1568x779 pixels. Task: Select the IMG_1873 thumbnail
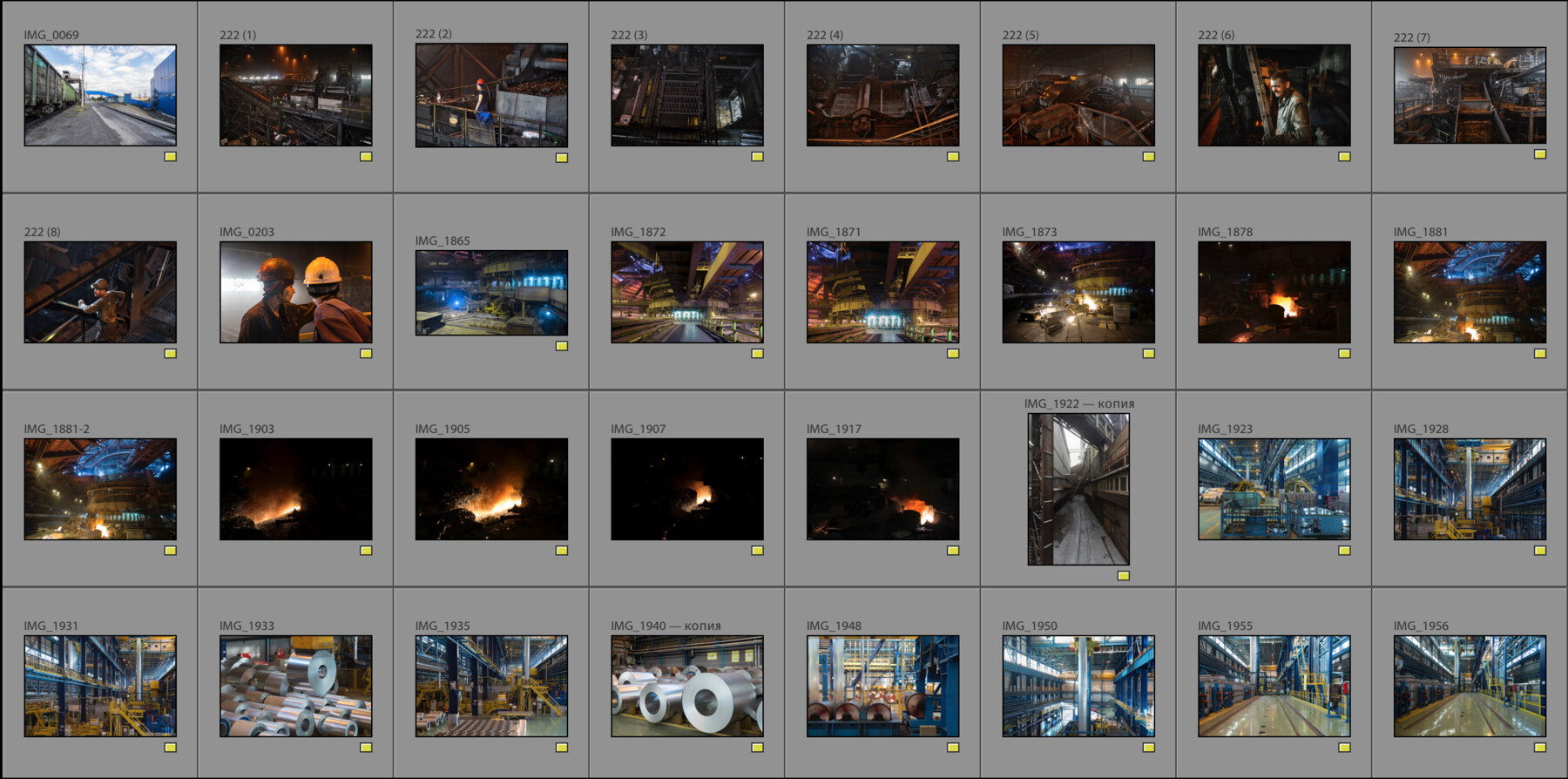pyautogui.click(x=1078, y=292)
